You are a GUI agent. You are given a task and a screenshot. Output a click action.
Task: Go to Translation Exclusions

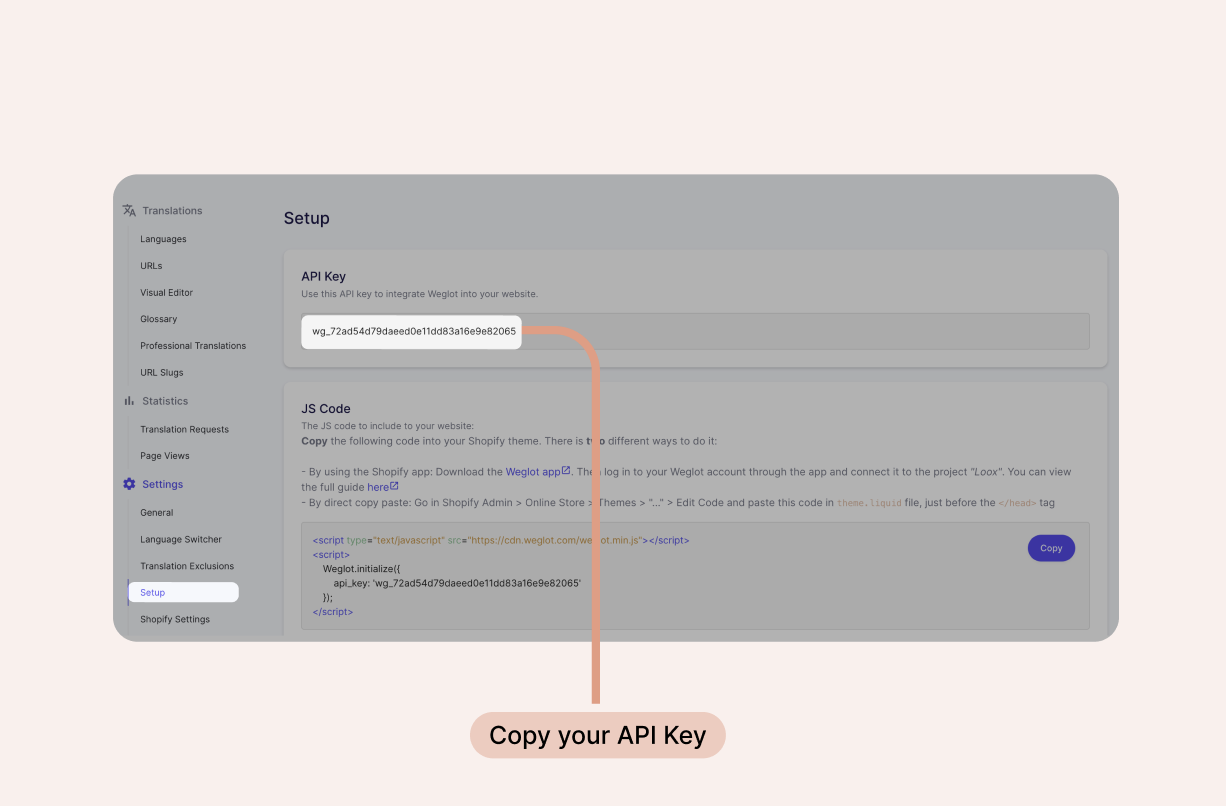(187, 566)
